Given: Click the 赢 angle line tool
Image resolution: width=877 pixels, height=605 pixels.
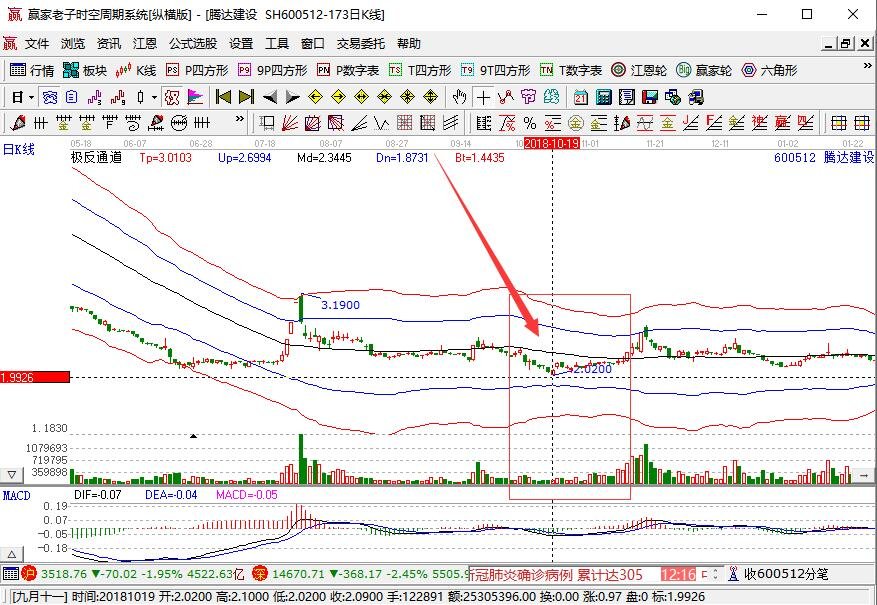Looking at the screenshot, I should [x=782, y=122].
